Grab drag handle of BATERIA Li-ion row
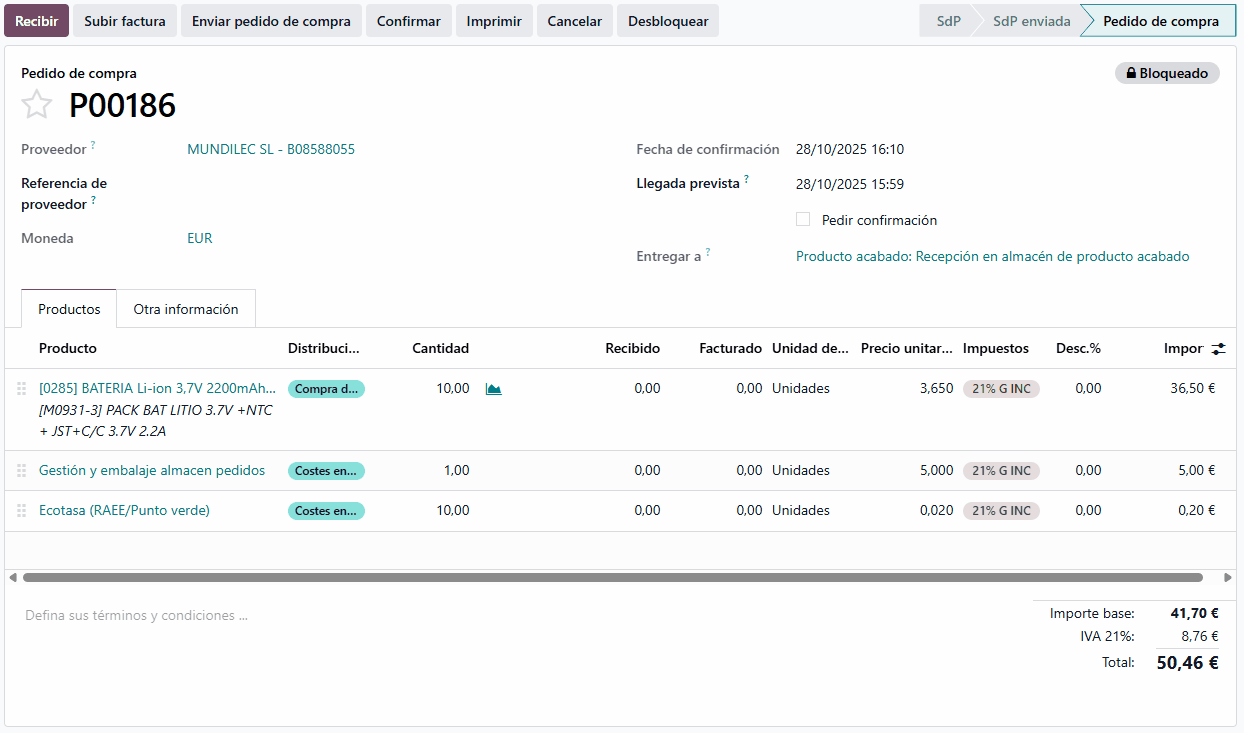Screen dimensions: 1244x733 click(x=21, y=389)
